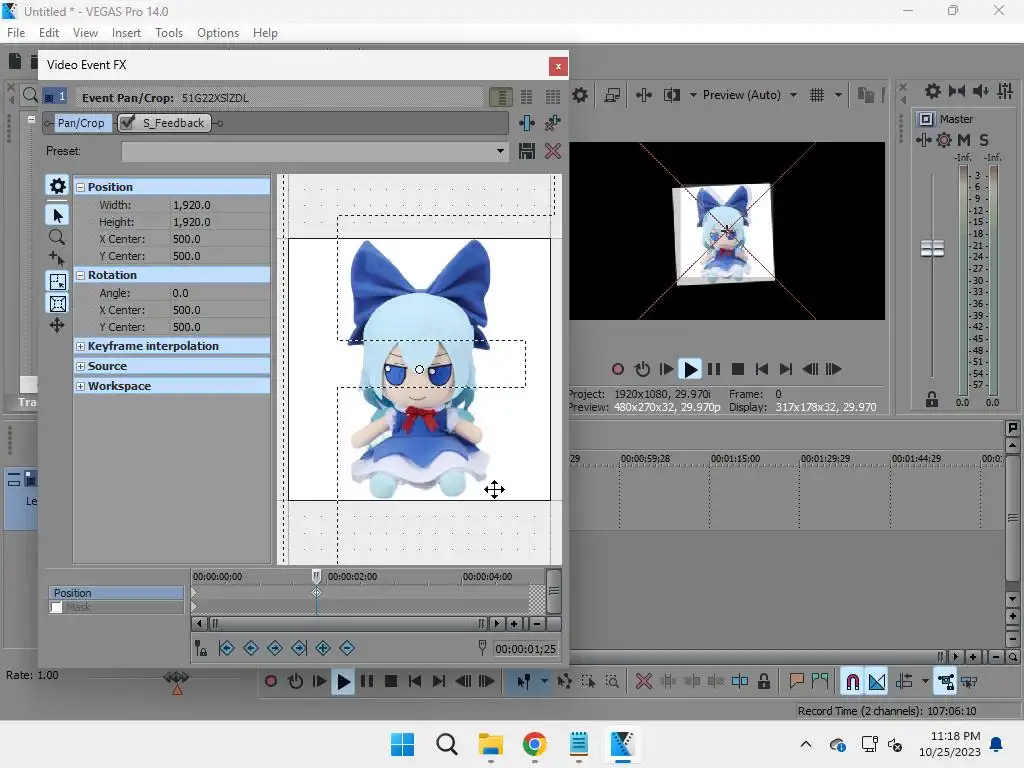
Task: Open Pan/Crop show properties gear
Action: coord(57,186)
